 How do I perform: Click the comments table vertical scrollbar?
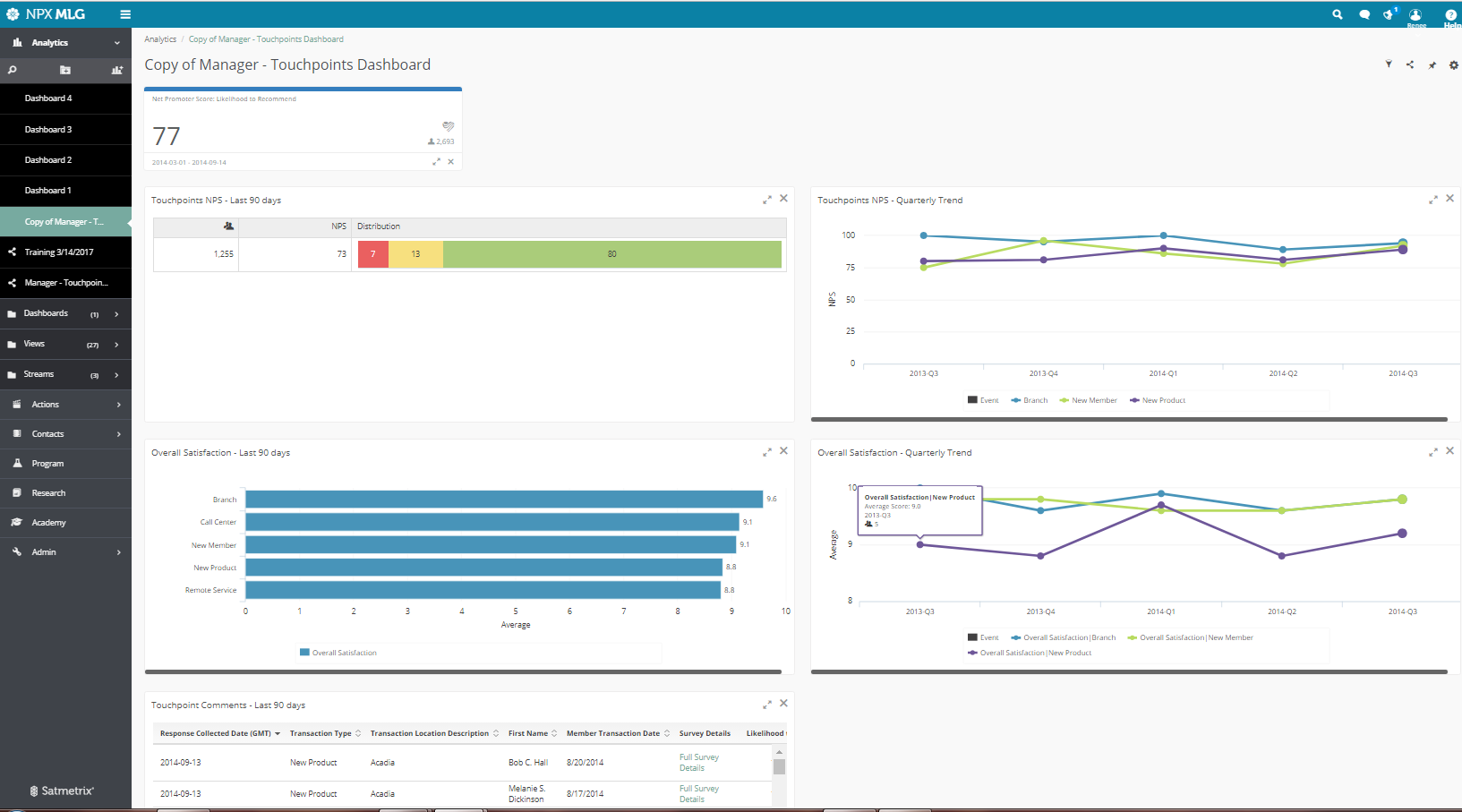point(779,766)
